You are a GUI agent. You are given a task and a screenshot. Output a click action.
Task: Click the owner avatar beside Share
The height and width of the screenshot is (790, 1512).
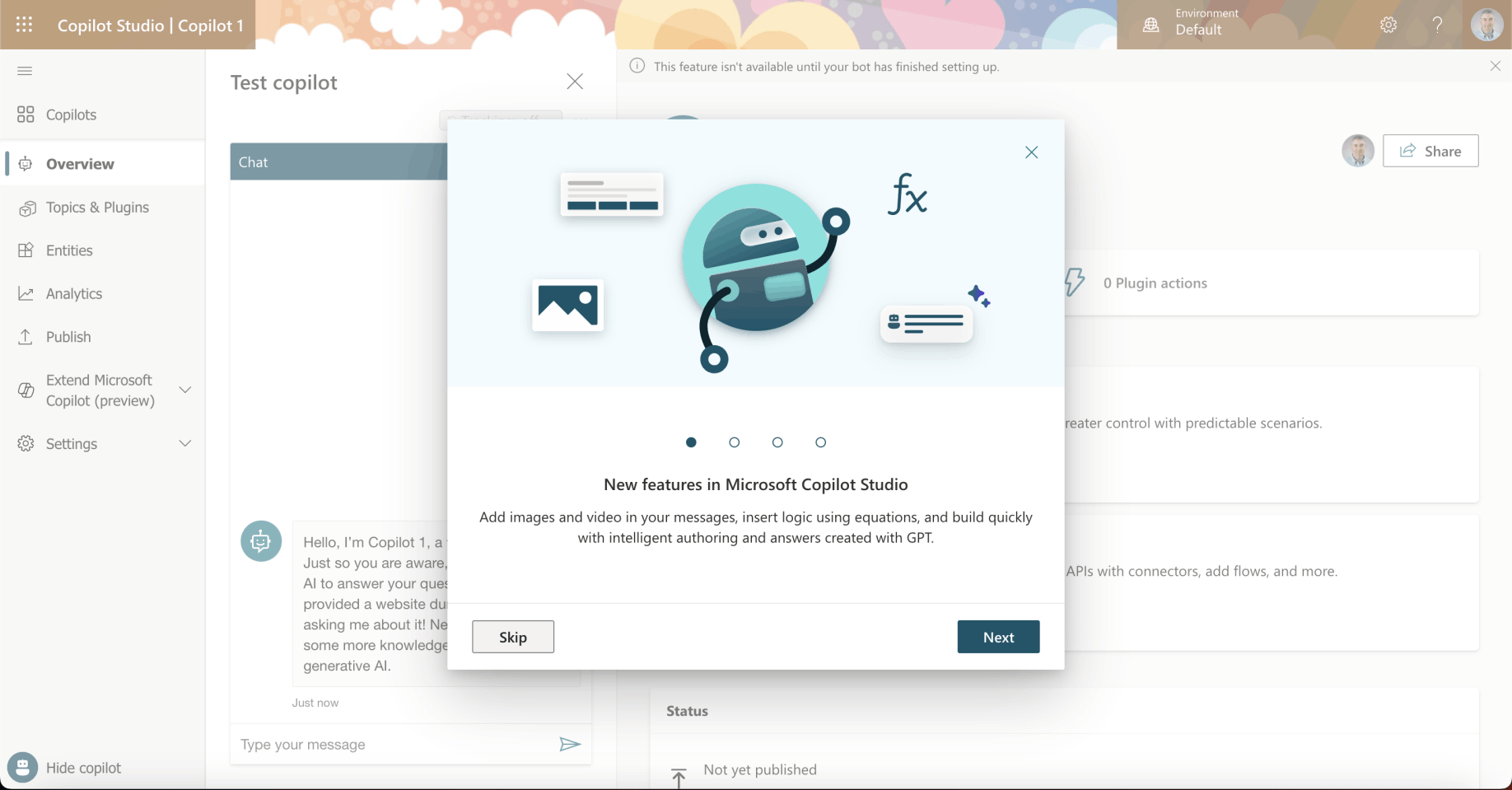point(1358,151)
